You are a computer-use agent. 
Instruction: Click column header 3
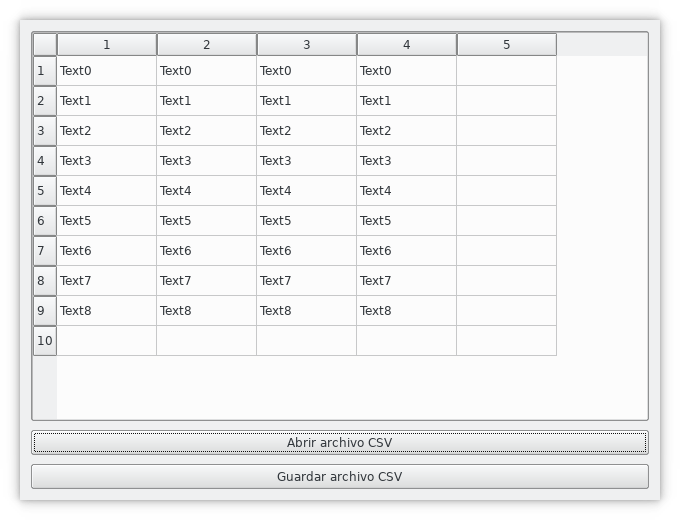[x=307, y=45]
